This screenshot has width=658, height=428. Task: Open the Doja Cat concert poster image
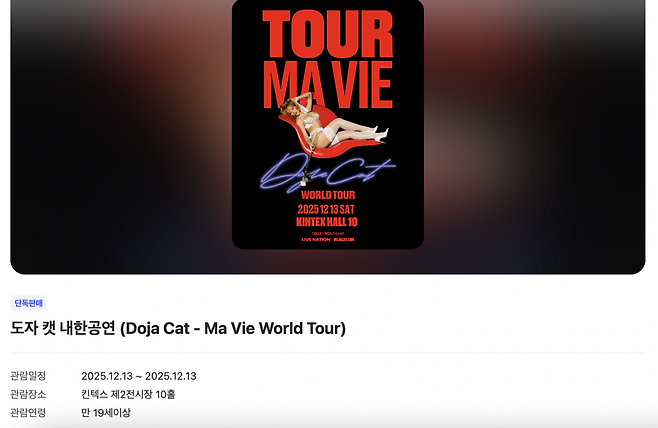(328, 124)
